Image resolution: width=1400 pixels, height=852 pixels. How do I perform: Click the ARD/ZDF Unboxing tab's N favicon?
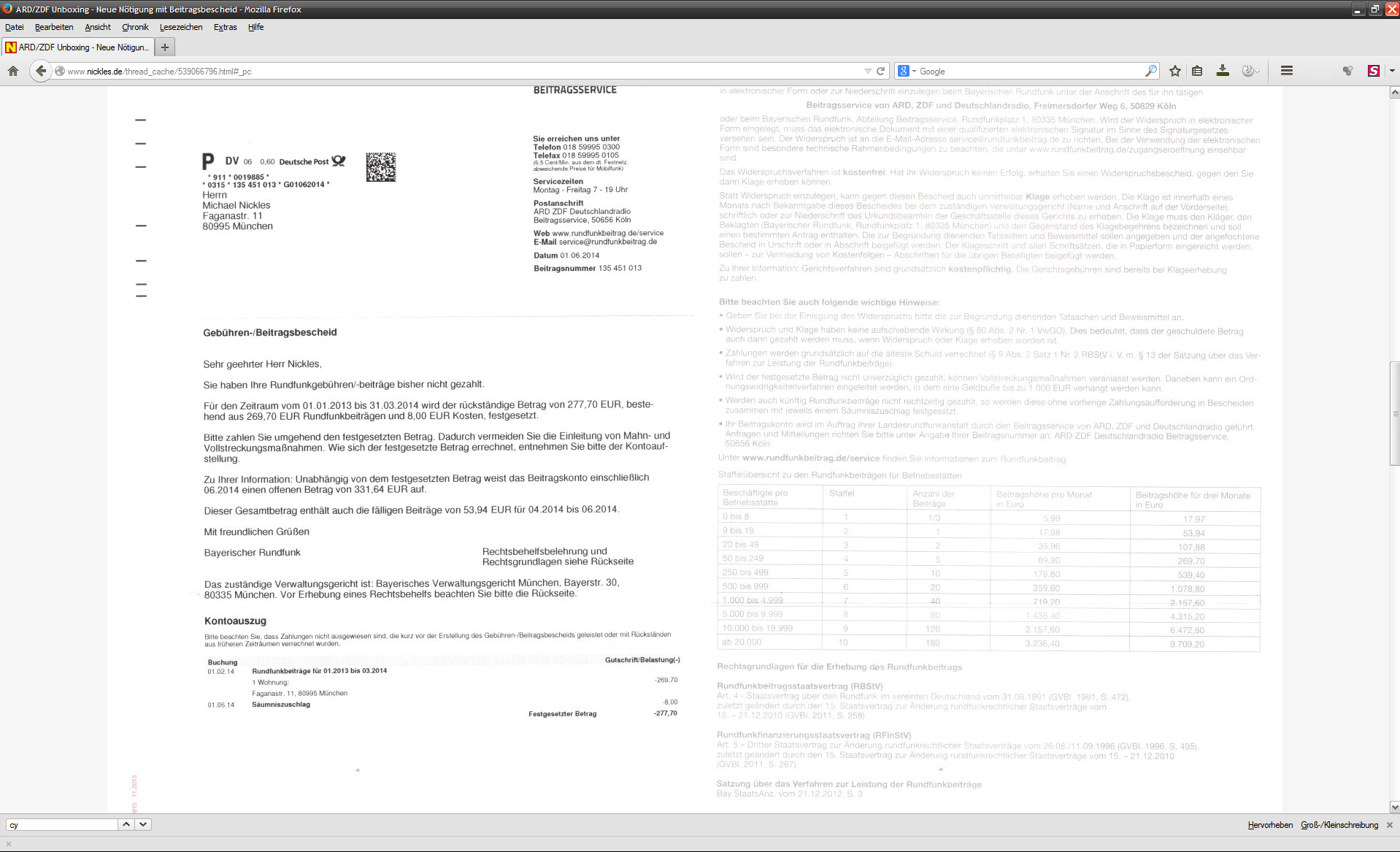pyautogui.click(x=11, y=47)
